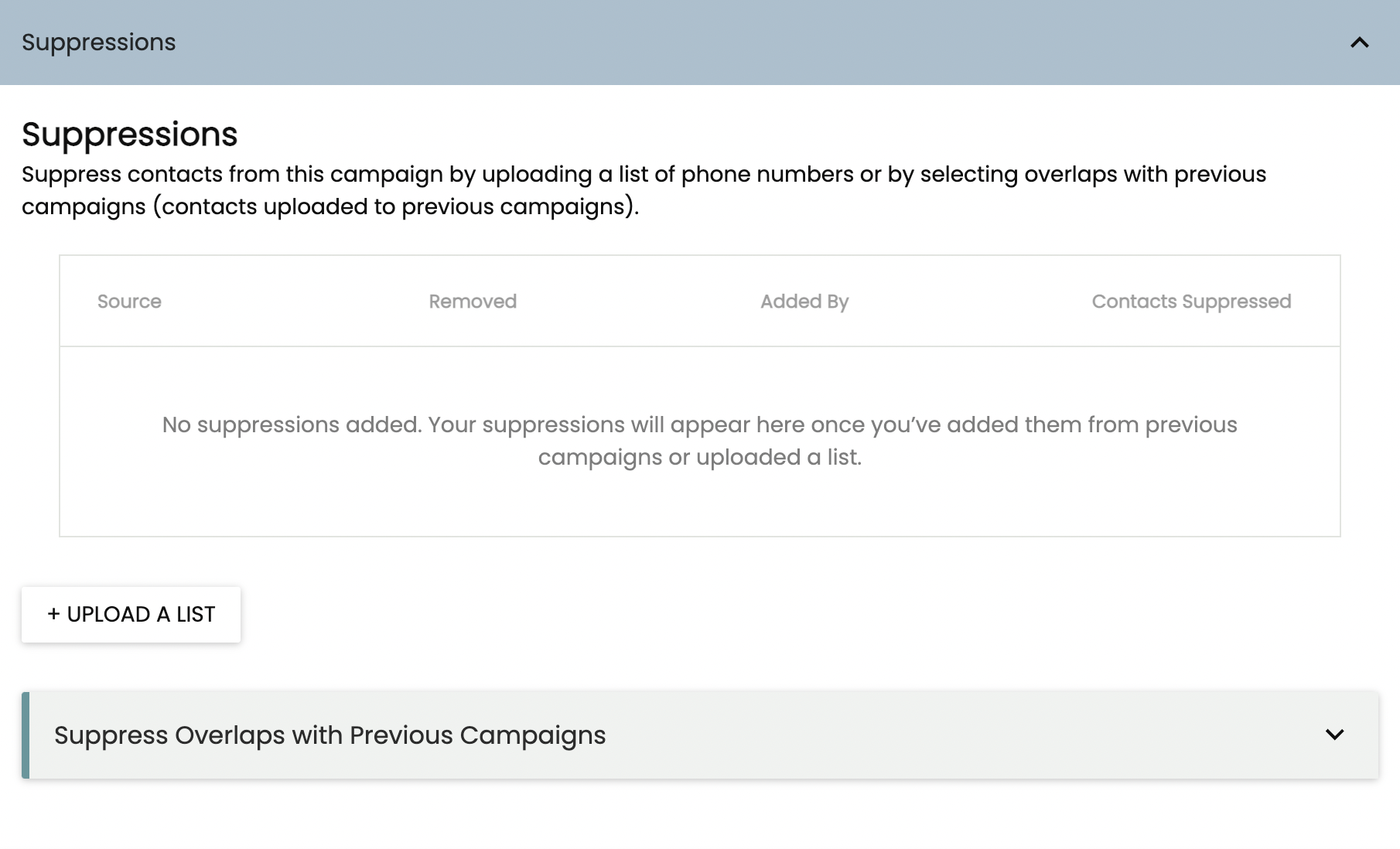
Task: Click the down chevron on Suppress Overlaps panel
Action: click(x=1334, y=735)
